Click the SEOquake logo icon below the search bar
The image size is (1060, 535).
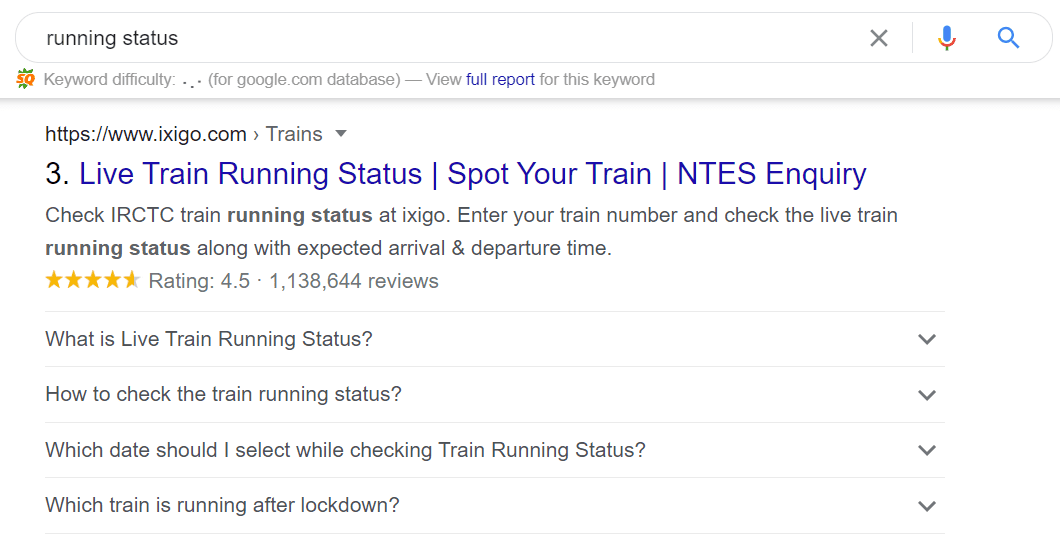25,79
